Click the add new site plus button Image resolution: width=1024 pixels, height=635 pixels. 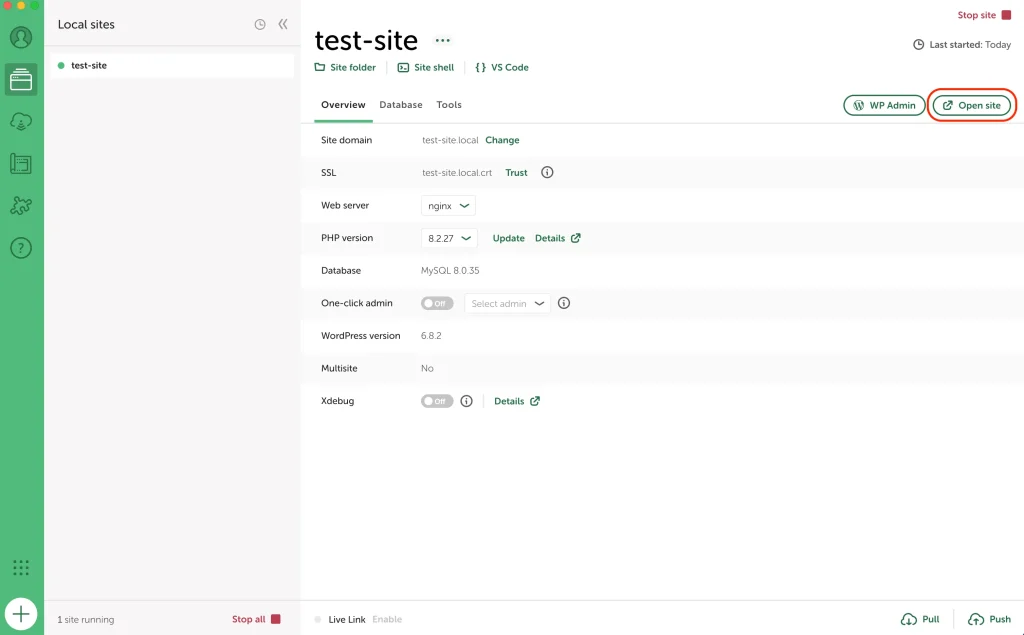pyautogui.click(x=21, y=613)
